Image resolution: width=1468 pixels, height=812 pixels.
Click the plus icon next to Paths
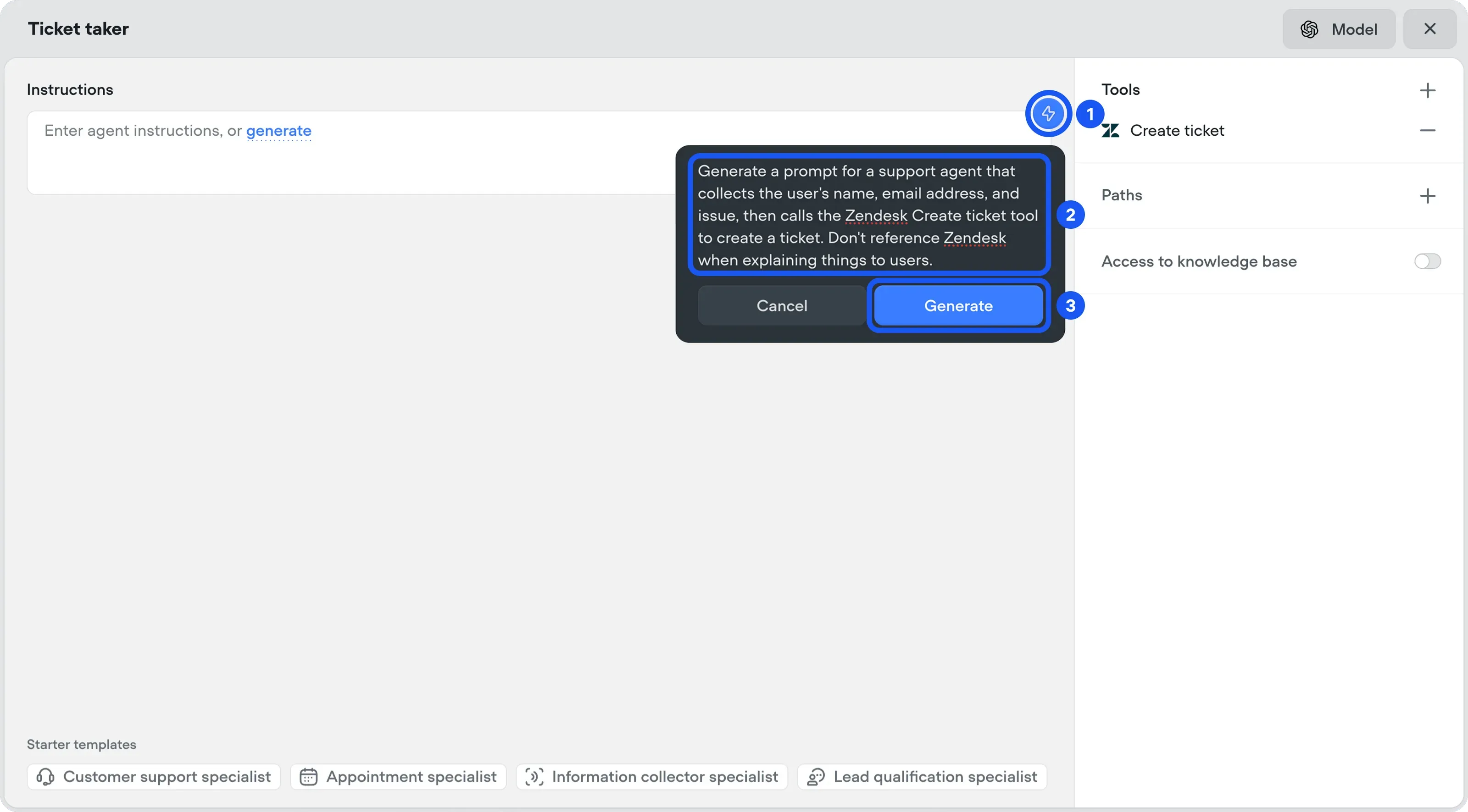[1427, 196]
